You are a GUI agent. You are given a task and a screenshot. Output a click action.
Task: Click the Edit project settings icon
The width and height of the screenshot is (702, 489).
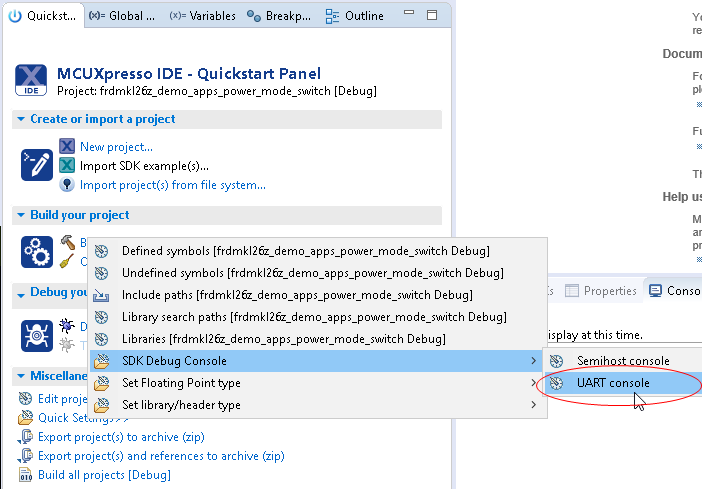[x=25, y=398]
